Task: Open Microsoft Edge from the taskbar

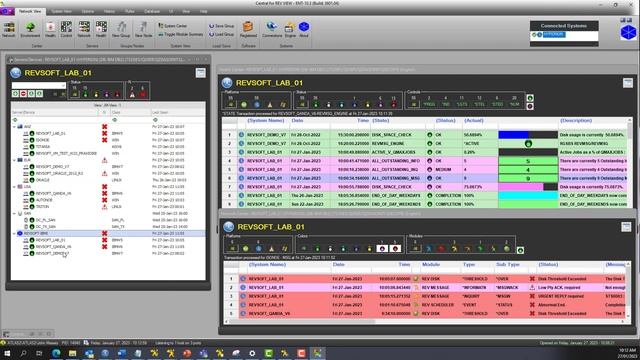Action: 56,353
